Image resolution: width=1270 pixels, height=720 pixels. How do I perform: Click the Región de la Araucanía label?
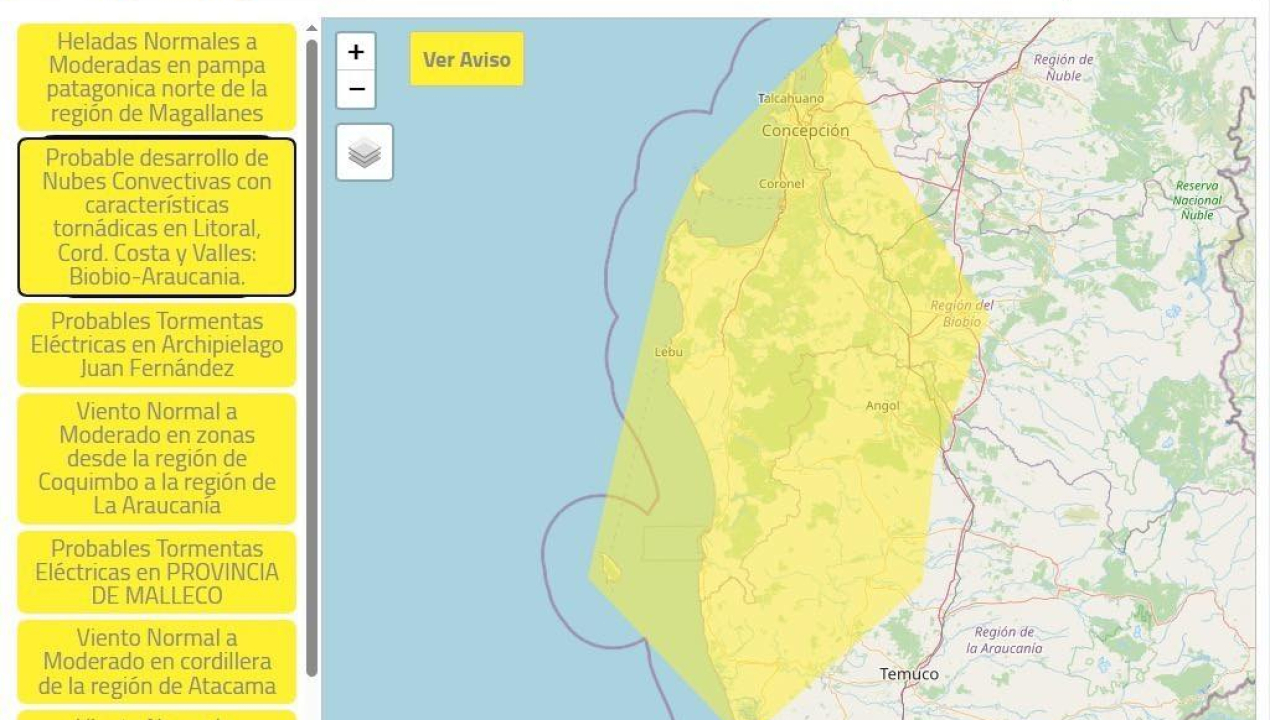[x=1004, y=640]
